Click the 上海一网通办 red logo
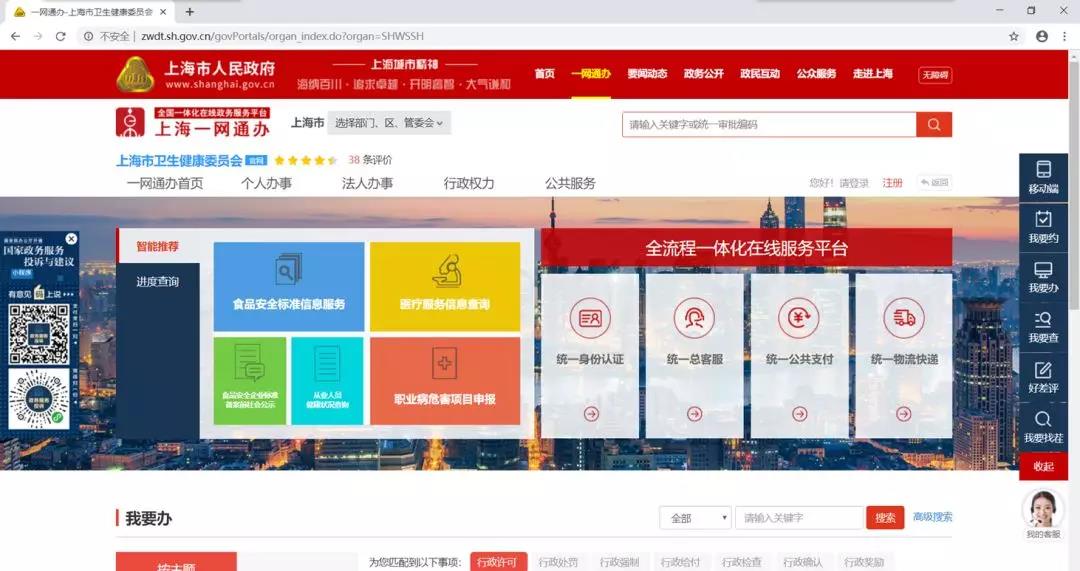The image size is (1080, 571). click(193, 123)
